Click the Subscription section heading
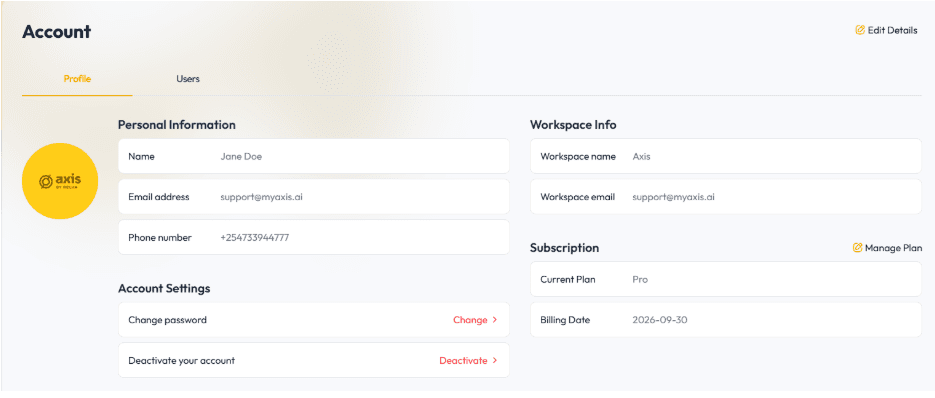Viewport: 935px width, 398px height. pos(565,248)
